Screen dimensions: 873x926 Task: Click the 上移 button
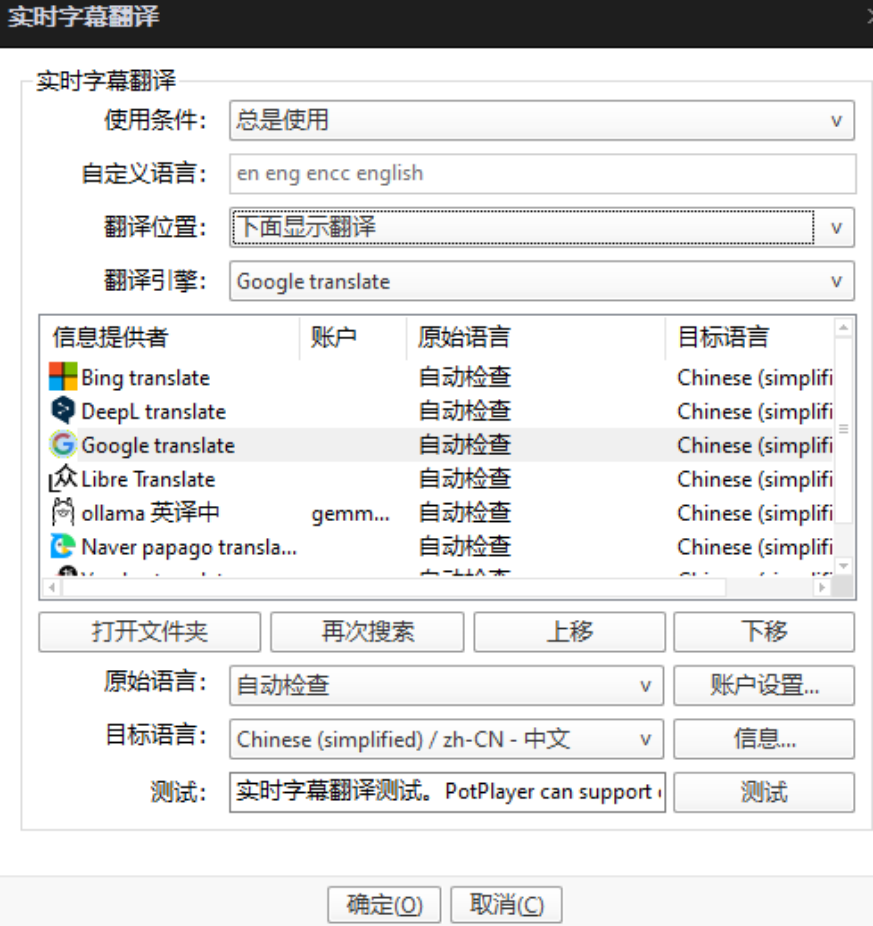pyautogui.click(x=569, y=632)
